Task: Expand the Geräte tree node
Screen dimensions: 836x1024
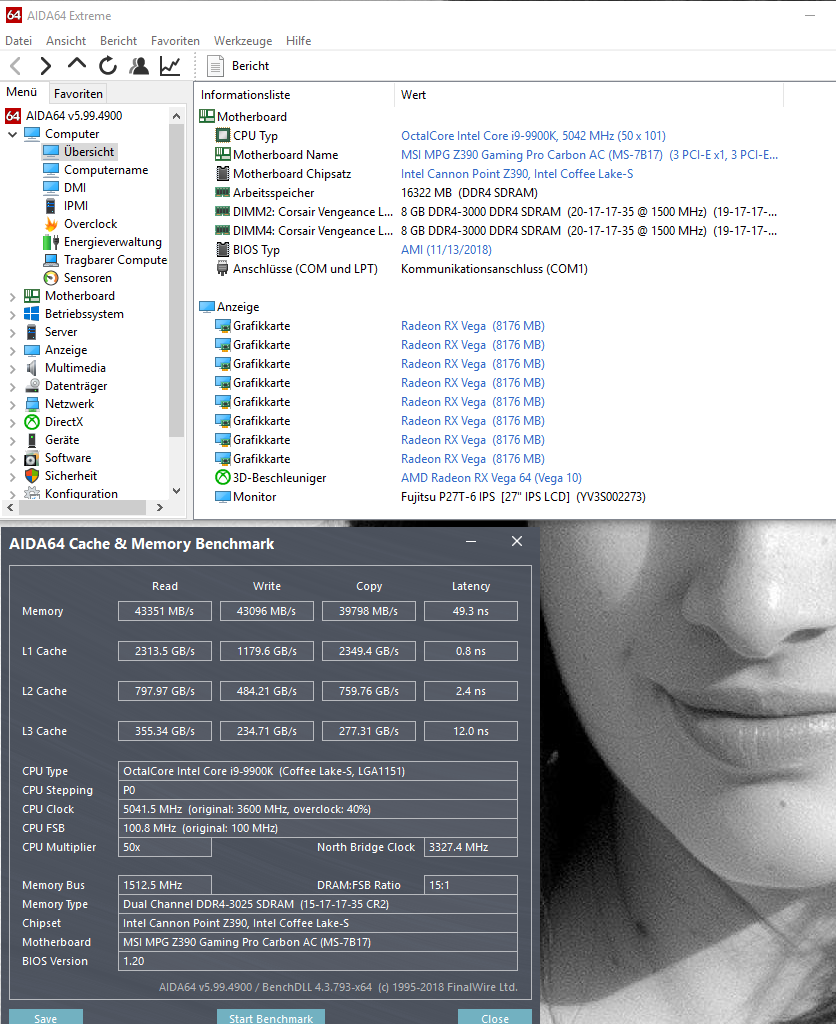Action: [12, 441]
